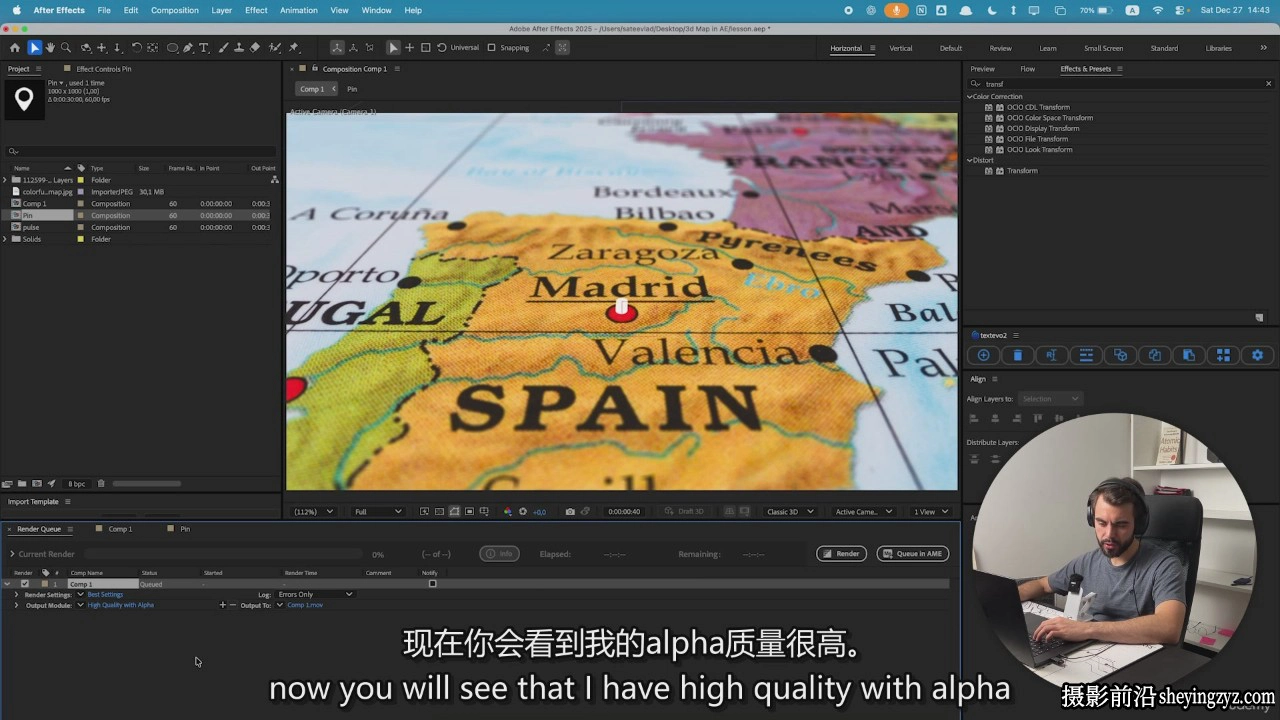Collapse the Color Correction effects group
This screenshot has height=720, width=1280.
point(970,97)
